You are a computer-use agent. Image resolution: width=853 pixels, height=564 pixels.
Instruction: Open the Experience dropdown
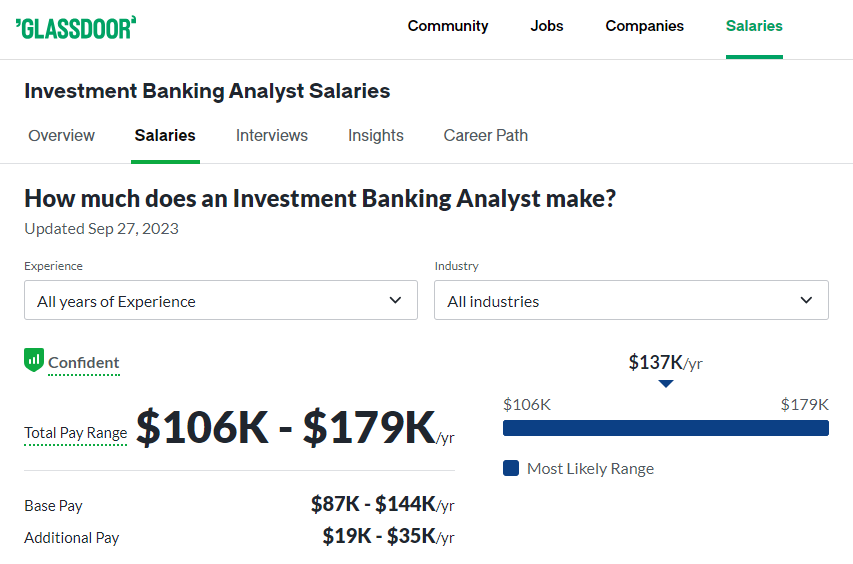tap(221, 300)
